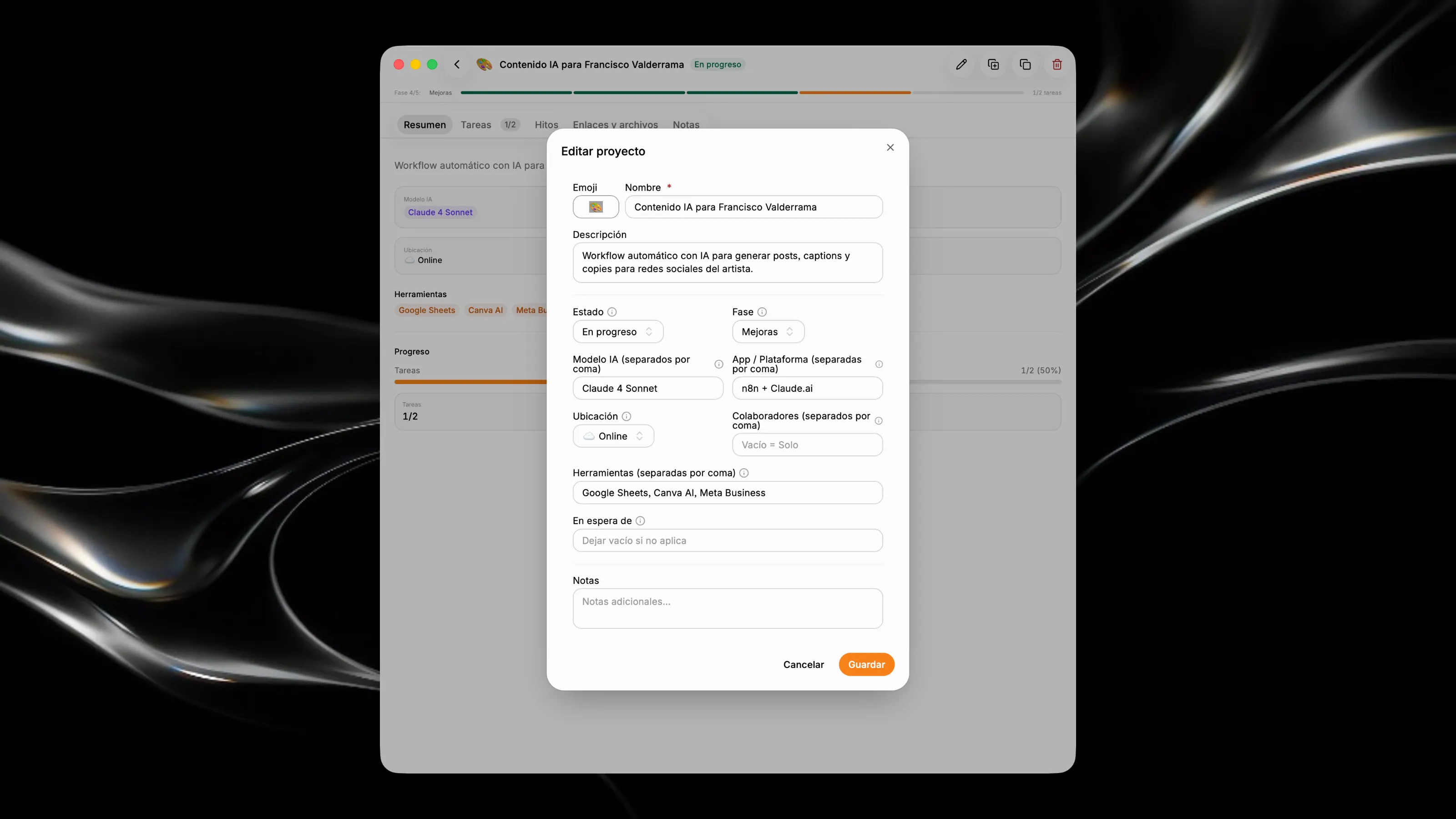
Task: Click the add-copy icon with plus sign
Action: click(993, 65)
